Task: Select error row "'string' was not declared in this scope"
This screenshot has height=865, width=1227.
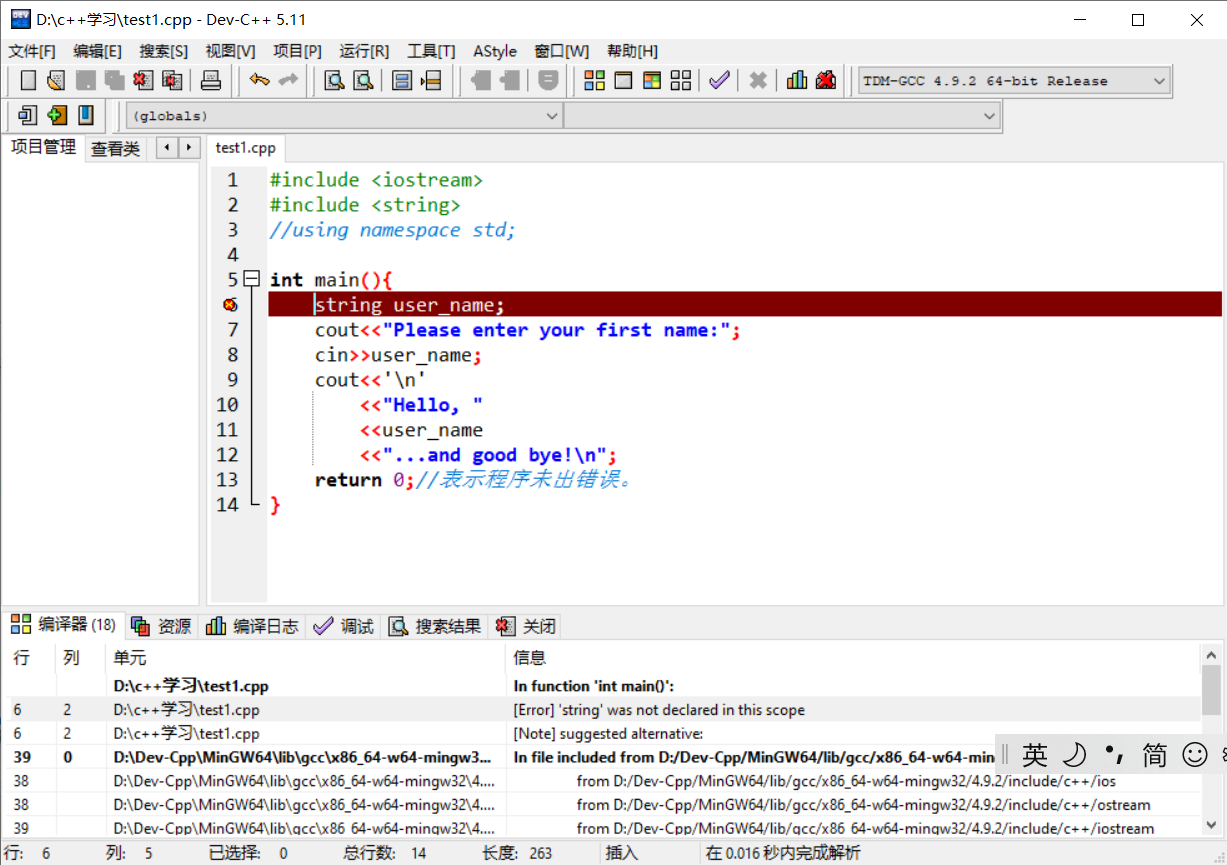Action: click(x=603, y=710)
